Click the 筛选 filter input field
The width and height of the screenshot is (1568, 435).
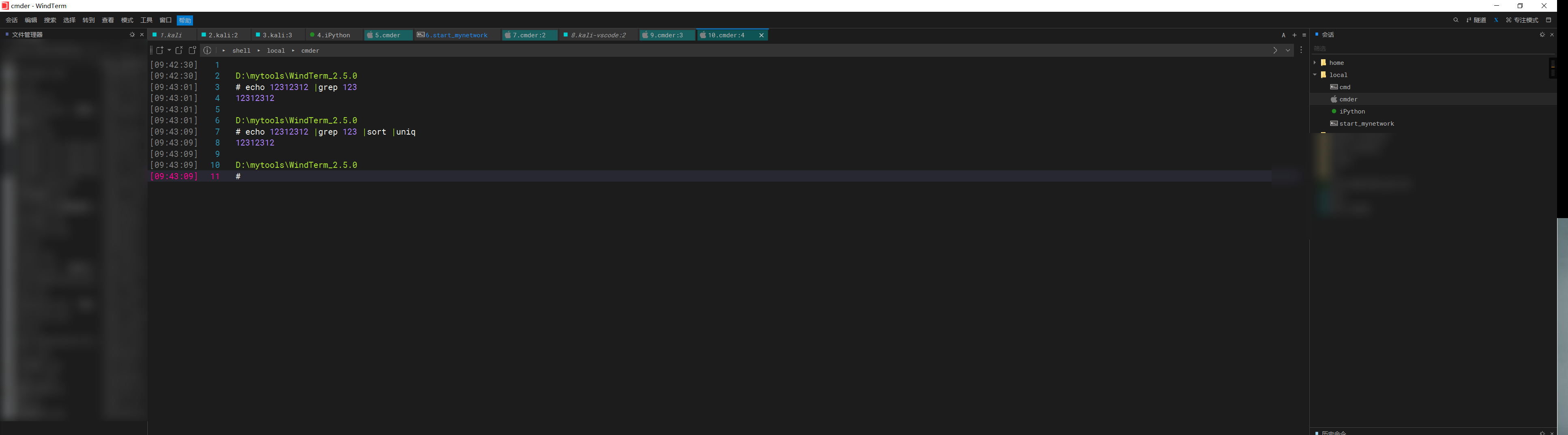(1424, 49)
